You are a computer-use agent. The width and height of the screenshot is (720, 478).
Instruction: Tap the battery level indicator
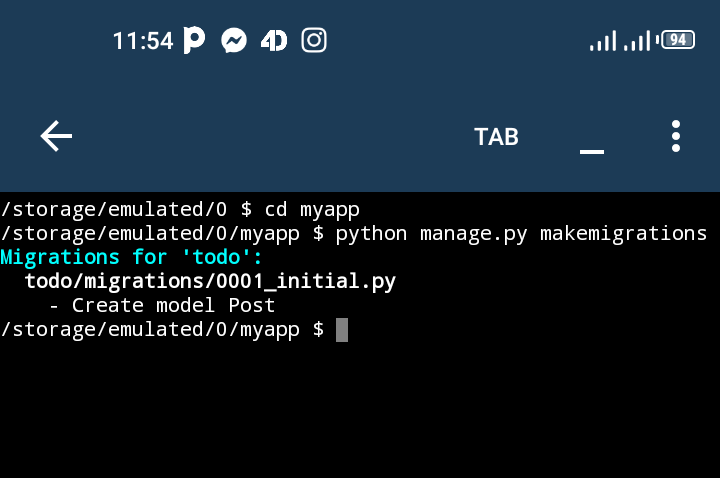677,40
